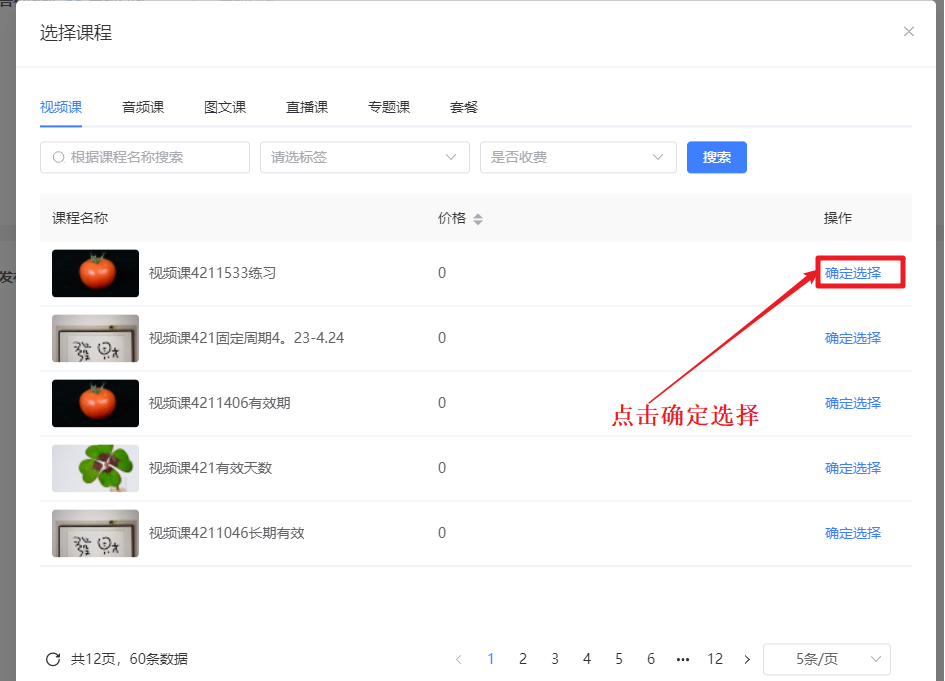Click thumbnail of 视频课4211046长期有效
The height and width of the screenshot is (681, 945).
coord(95,533)
